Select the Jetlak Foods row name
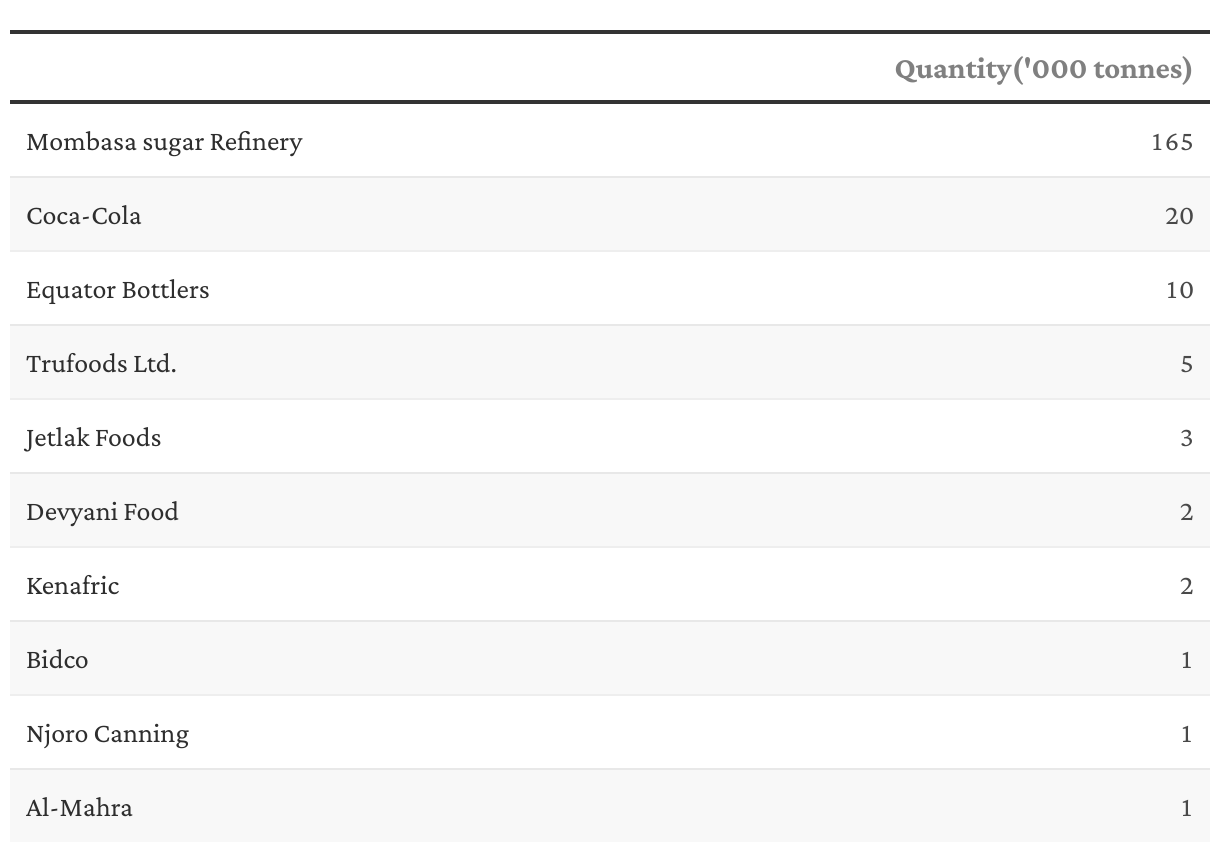1220x852 pixels. pyautogui.click(x=93, y=438)
